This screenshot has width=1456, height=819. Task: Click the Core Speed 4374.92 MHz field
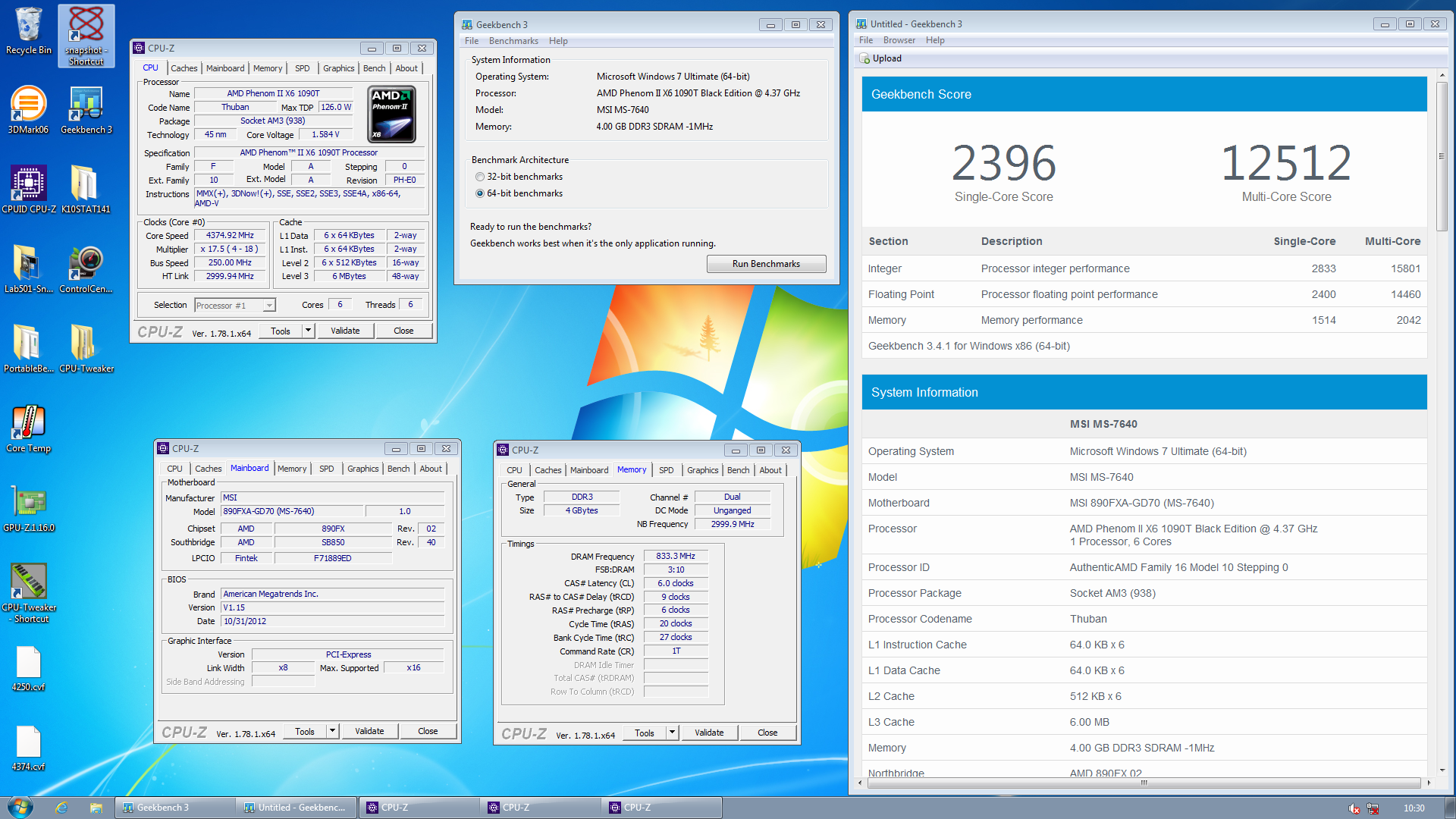click(x=230, y=235)
